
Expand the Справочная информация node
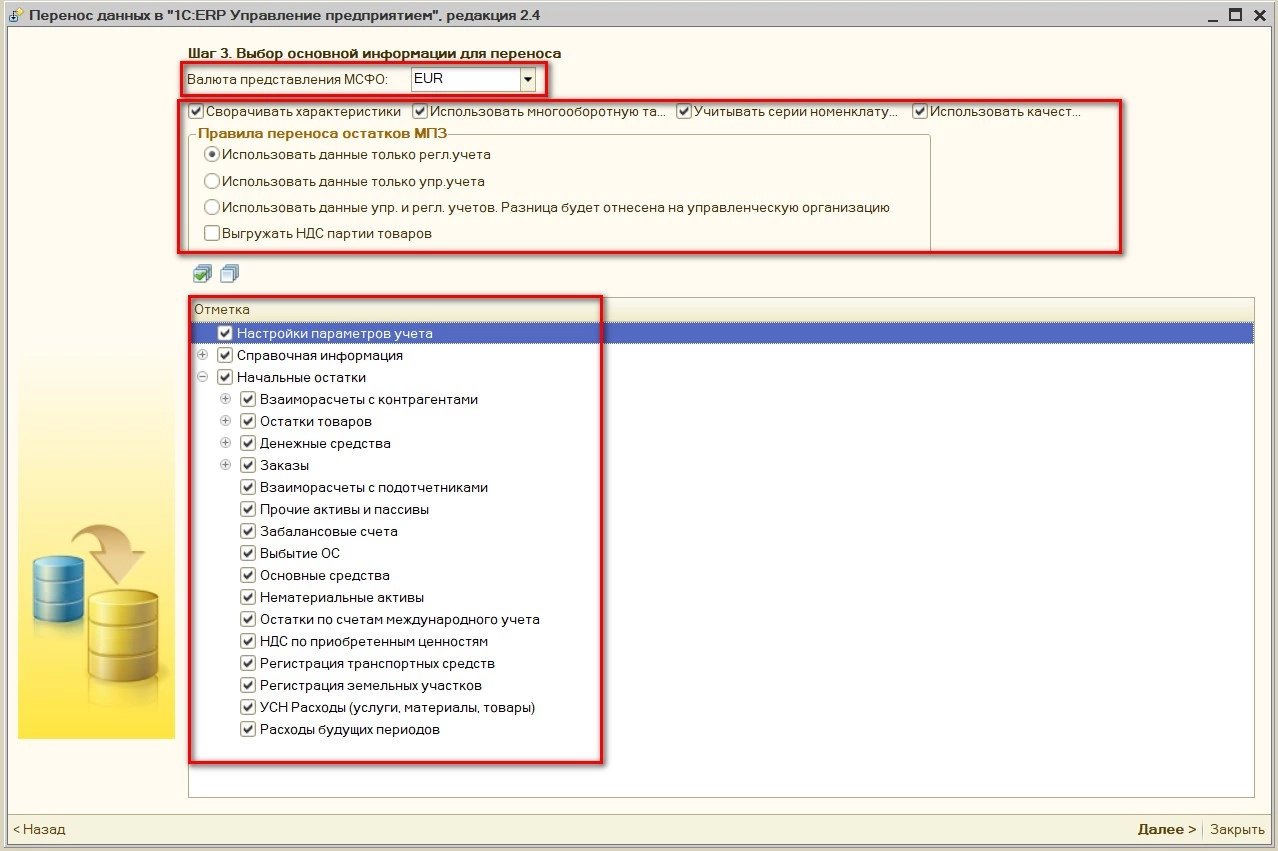tap(202, 355)
